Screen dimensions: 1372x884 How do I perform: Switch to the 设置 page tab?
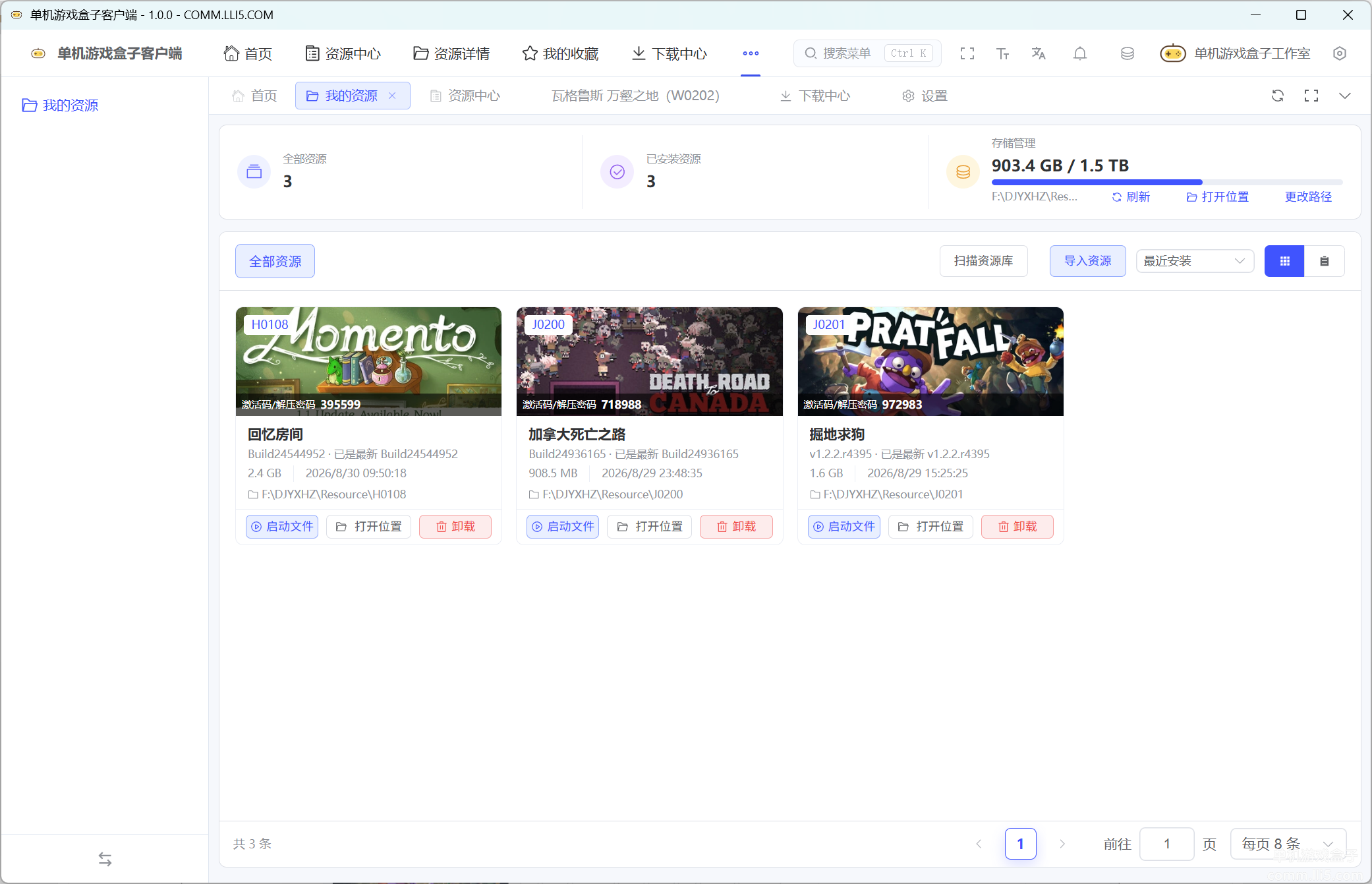pyautogui.click(x=925, y=96)
